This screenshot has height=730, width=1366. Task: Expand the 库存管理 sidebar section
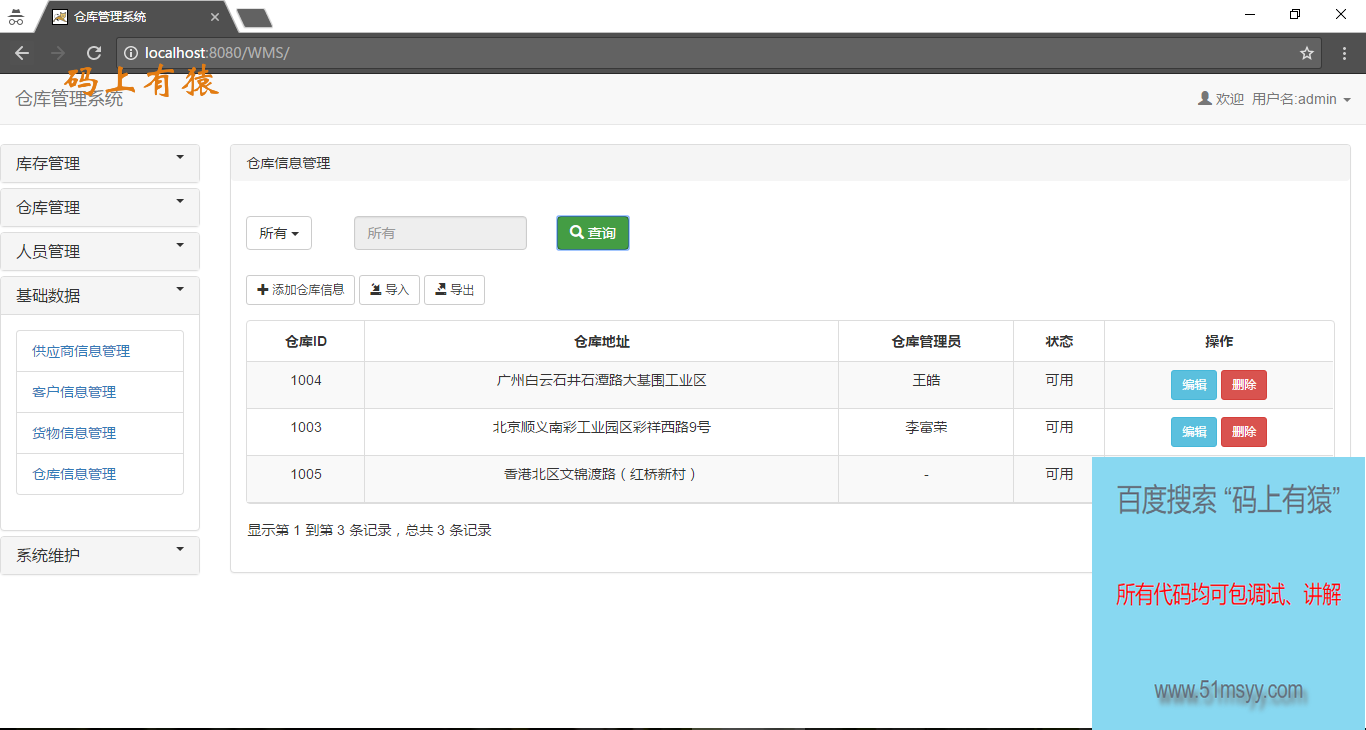click(x=100, y=163)
